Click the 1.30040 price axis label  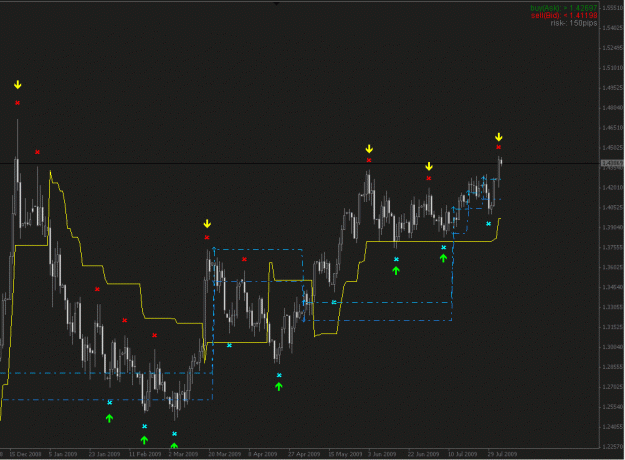point(613,347)
